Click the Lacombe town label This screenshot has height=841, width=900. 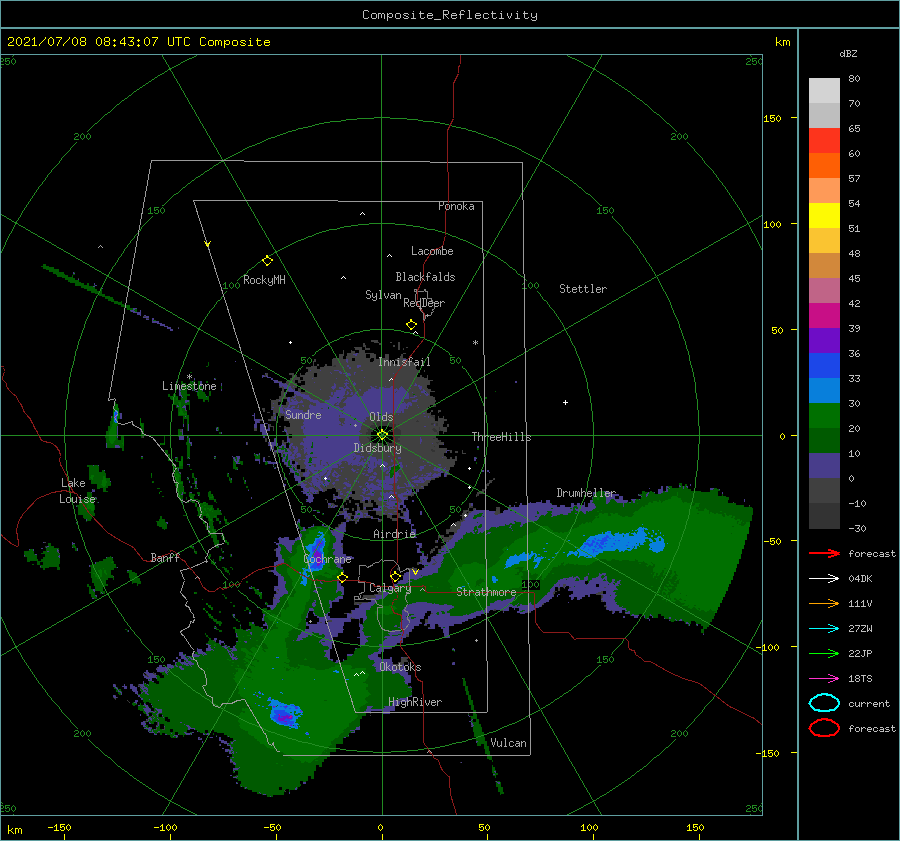[432, 251]
